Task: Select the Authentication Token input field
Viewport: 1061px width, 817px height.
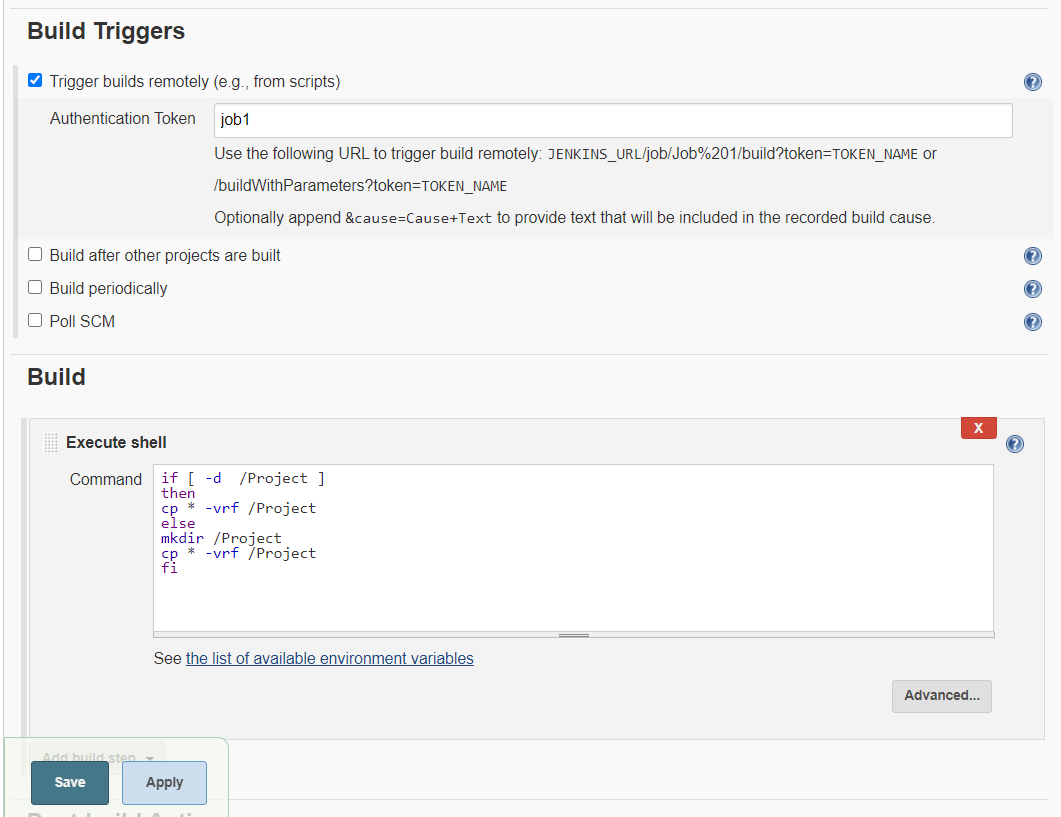Action: pos(612,119)
